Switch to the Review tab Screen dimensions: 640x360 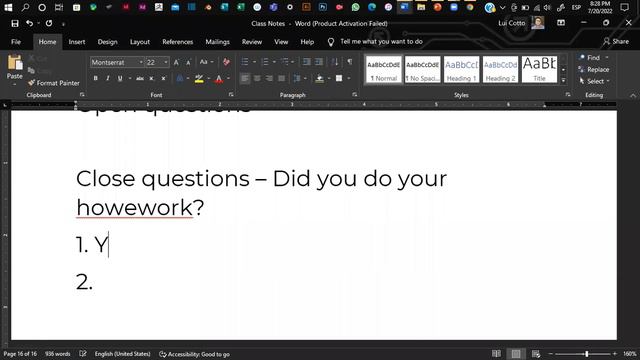tap(252, 42)
